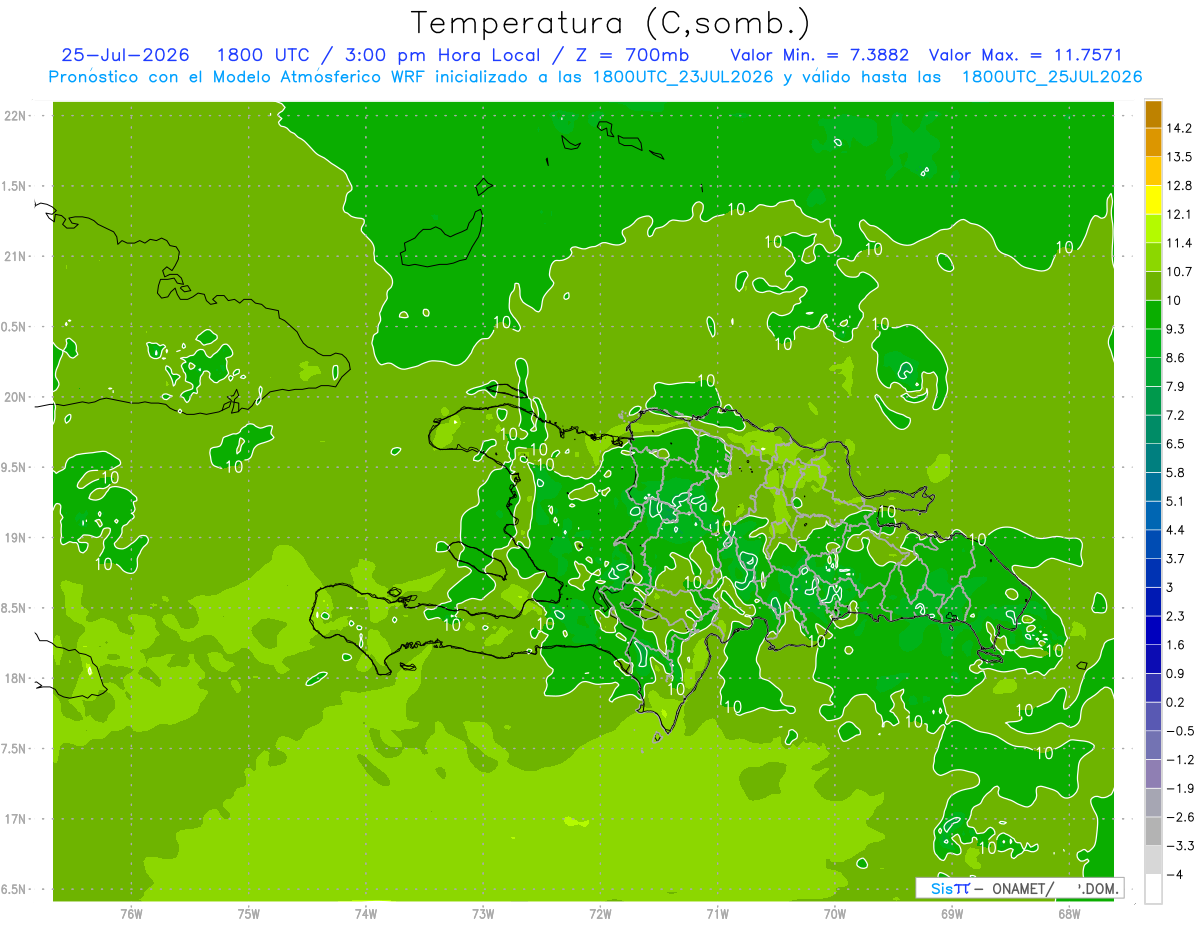
Task: Click the colorbar label '8.6'
Action: (x=1175, y=358)
